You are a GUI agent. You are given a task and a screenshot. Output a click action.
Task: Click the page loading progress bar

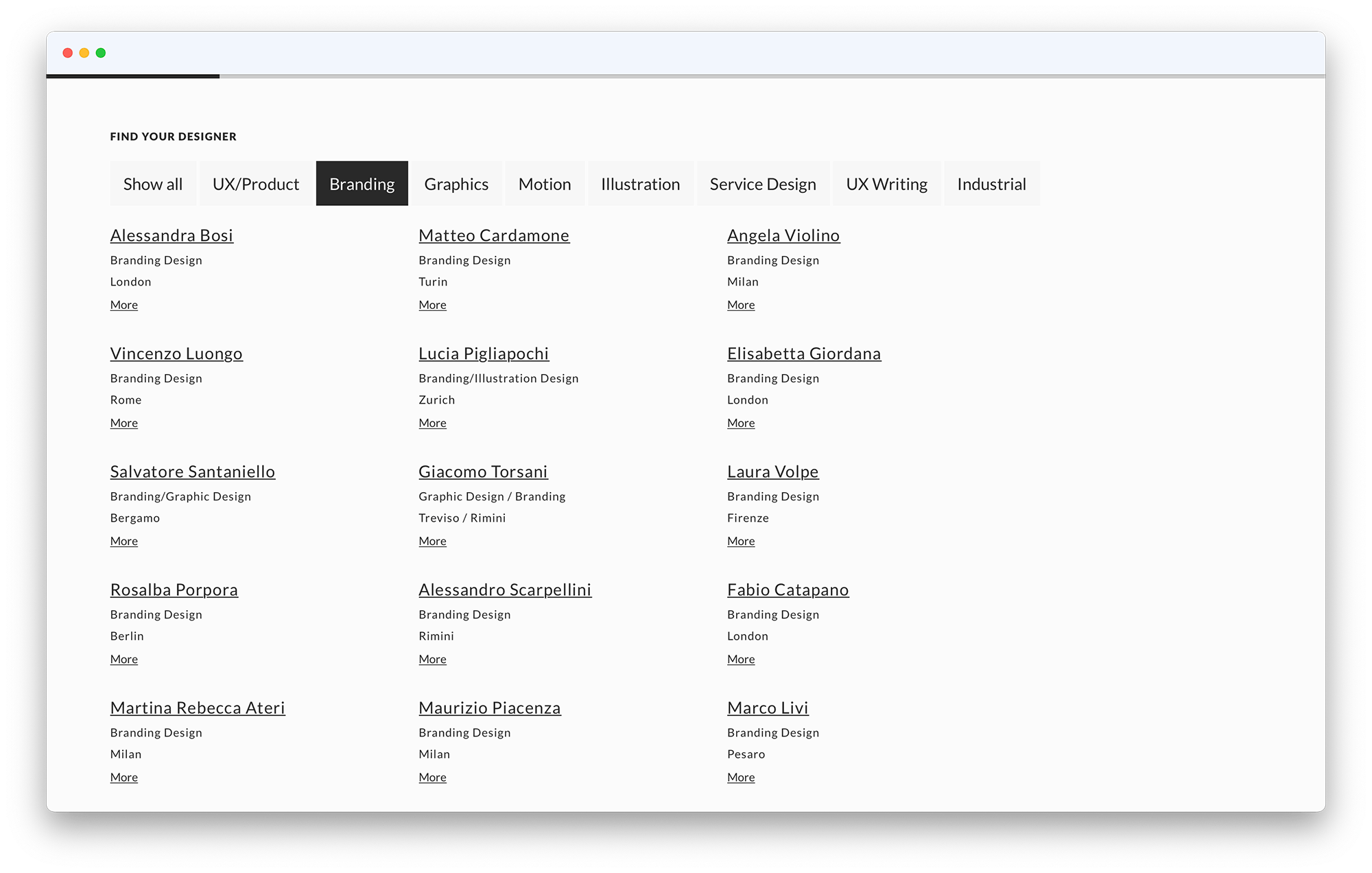(686, 76)
